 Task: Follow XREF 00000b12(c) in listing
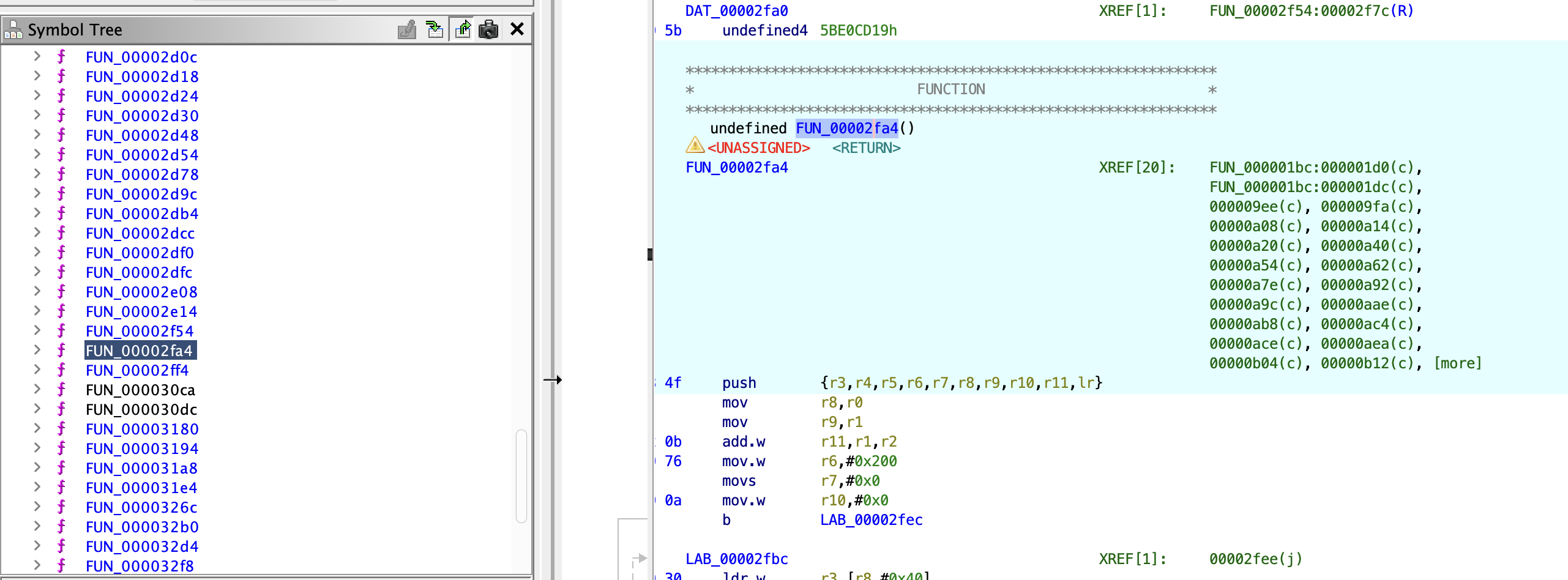point(1367,363)
